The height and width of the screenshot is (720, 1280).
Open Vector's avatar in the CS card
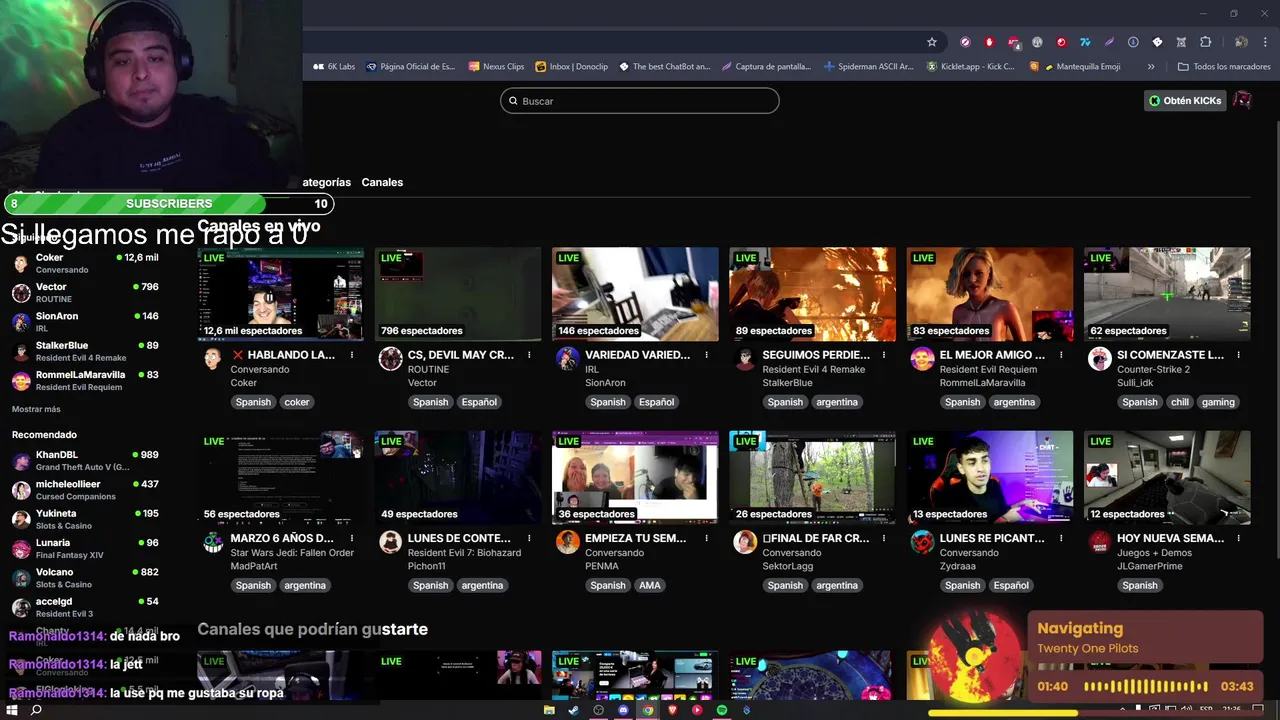click(x=390, y=360)
